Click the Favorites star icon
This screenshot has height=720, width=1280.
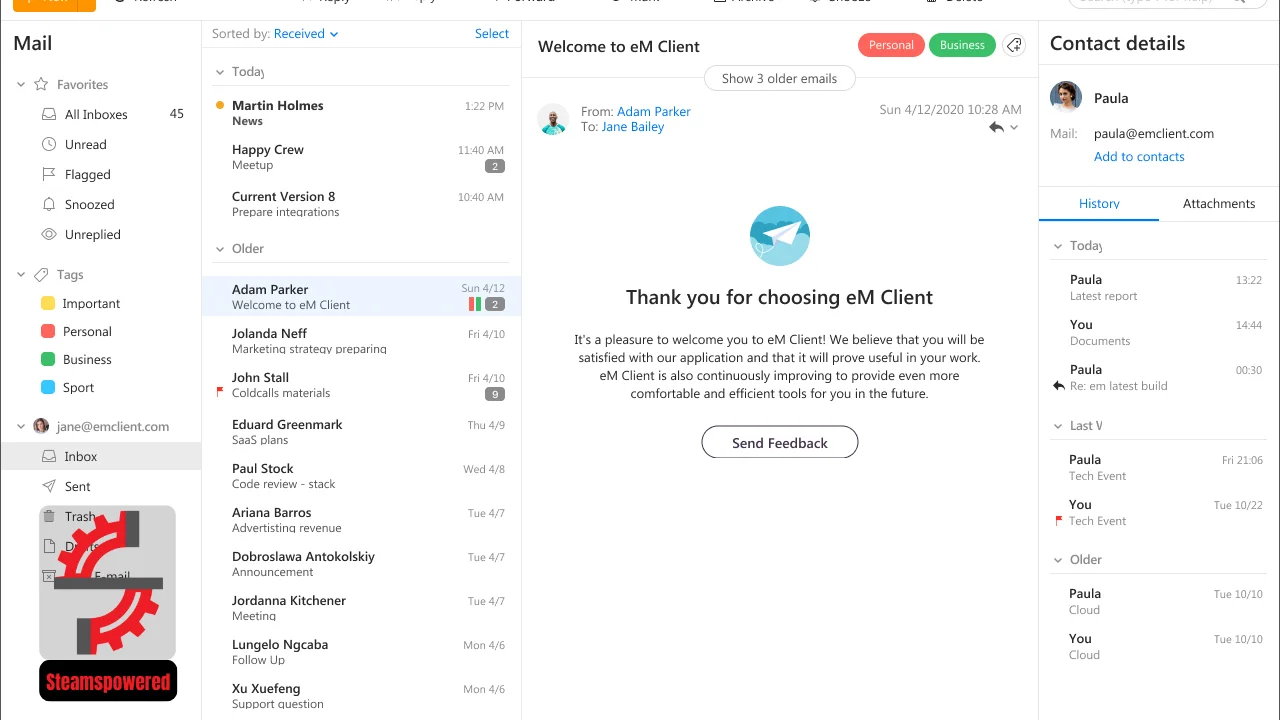pos(41,84)
